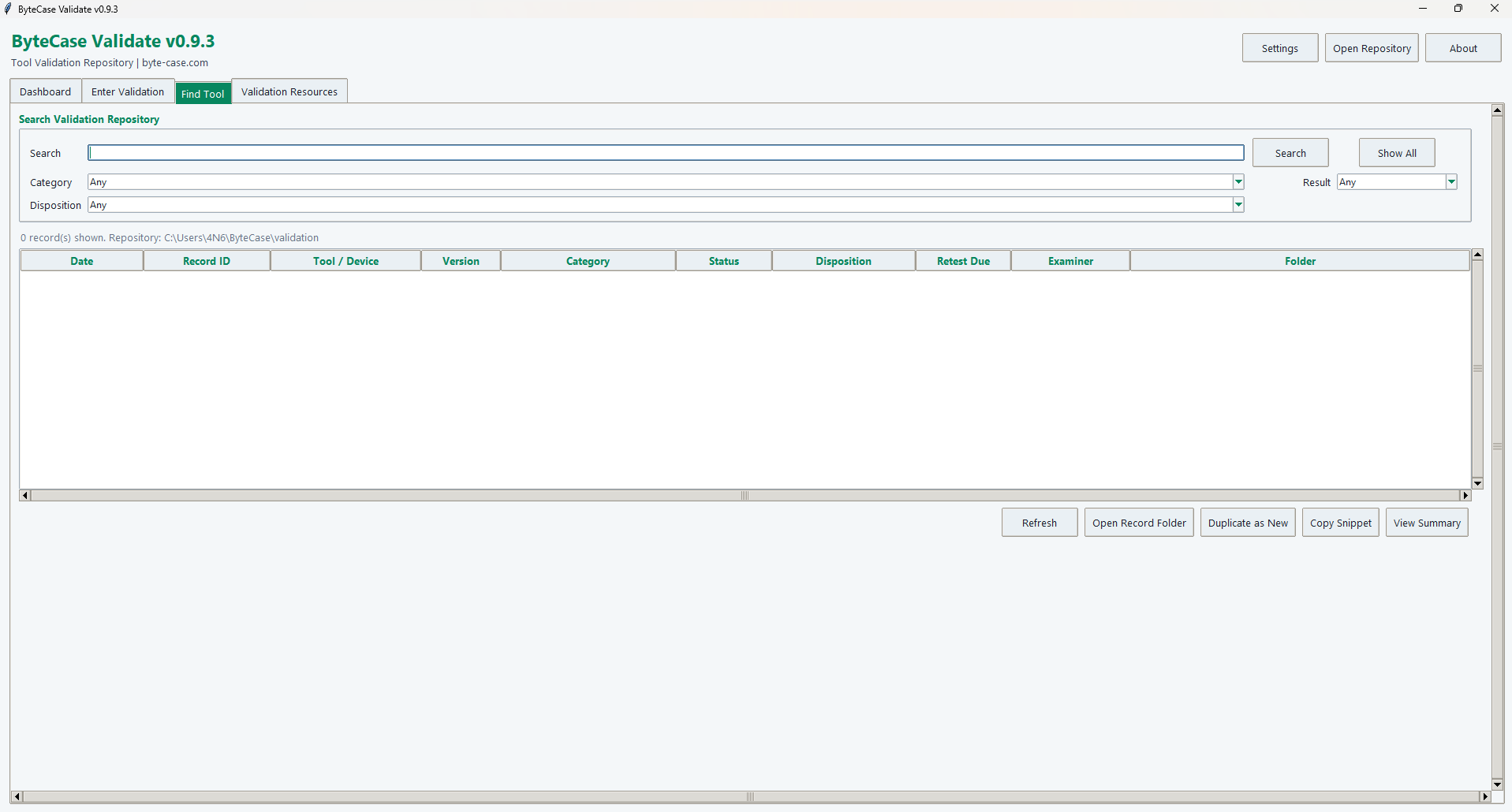Click Duplicate as New
The width and height of the screenshot is (1512, 812).
[x=1248, y=523]
